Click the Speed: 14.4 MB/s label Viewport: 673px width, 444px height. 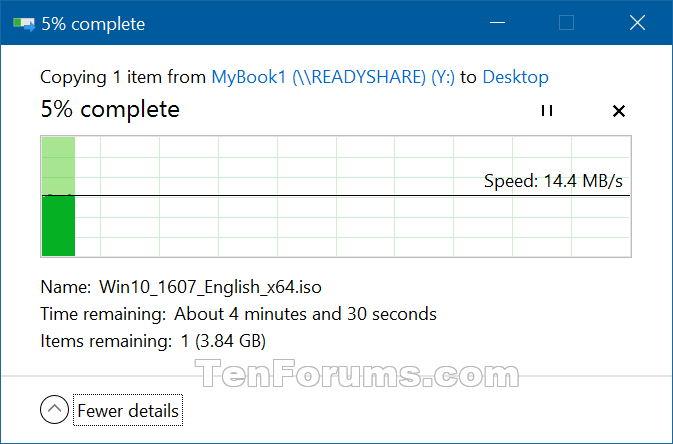point(553,181)
